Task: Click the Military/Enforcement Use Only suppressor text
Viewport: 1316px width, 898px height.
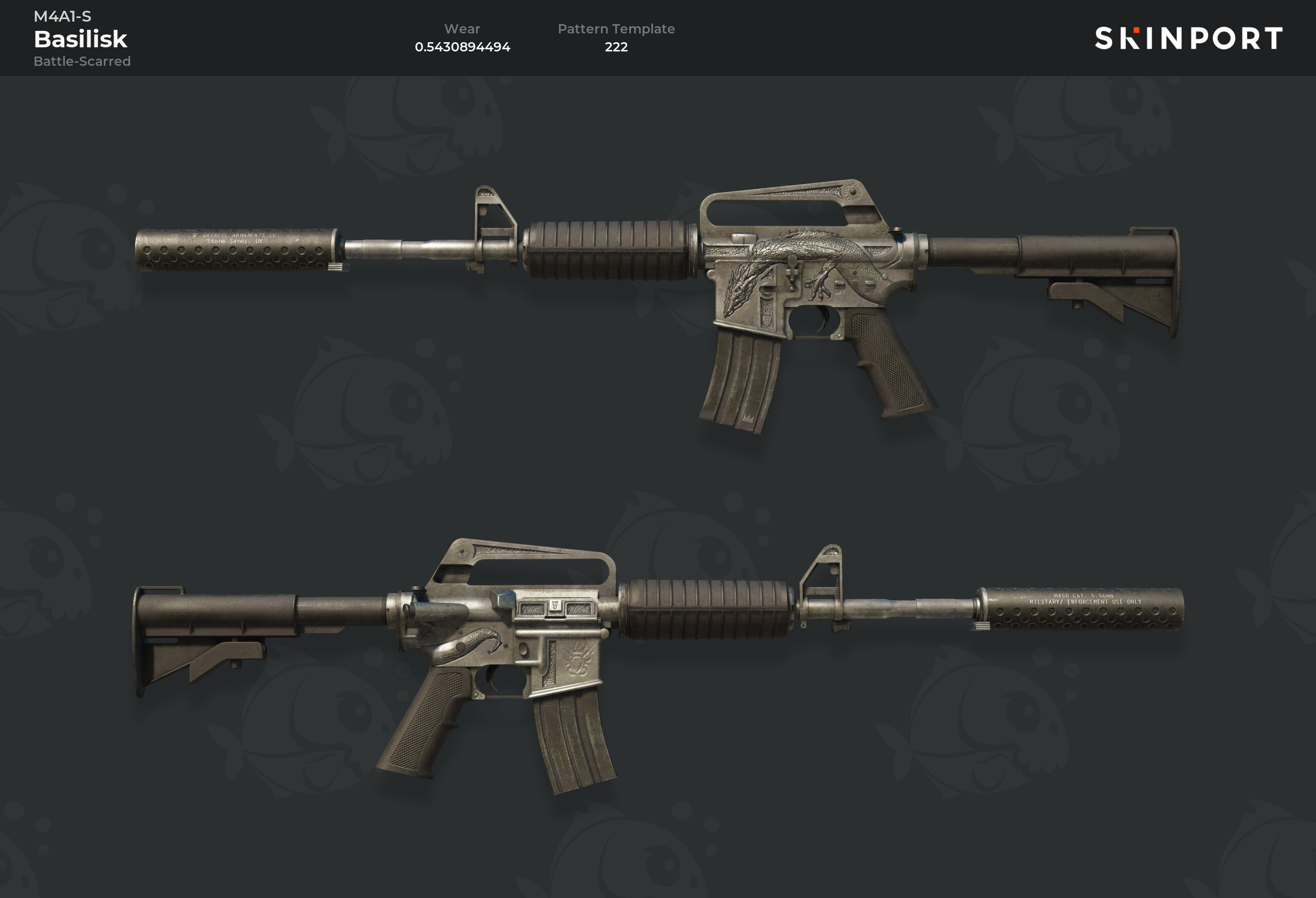Action: [x=1085, y=598]
